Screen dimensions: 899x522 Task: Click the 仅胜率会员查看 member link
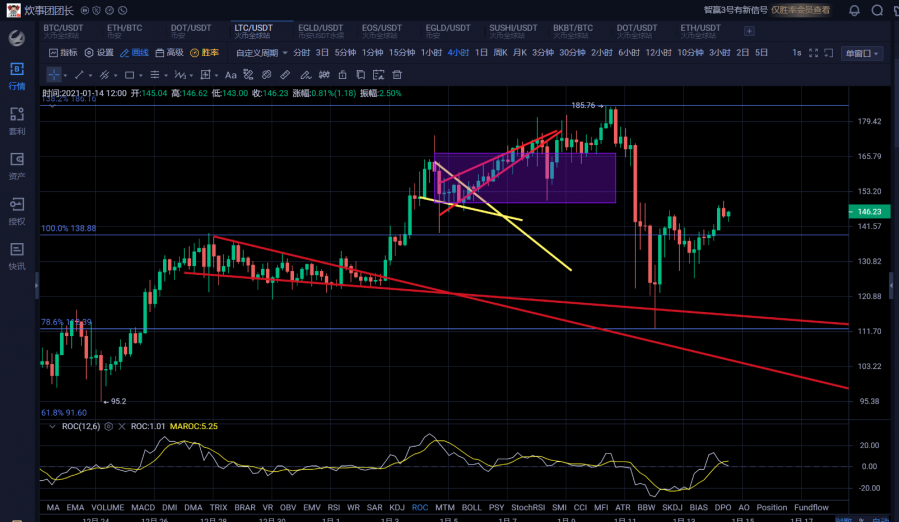pyautogui.click(x=800, y=10)
